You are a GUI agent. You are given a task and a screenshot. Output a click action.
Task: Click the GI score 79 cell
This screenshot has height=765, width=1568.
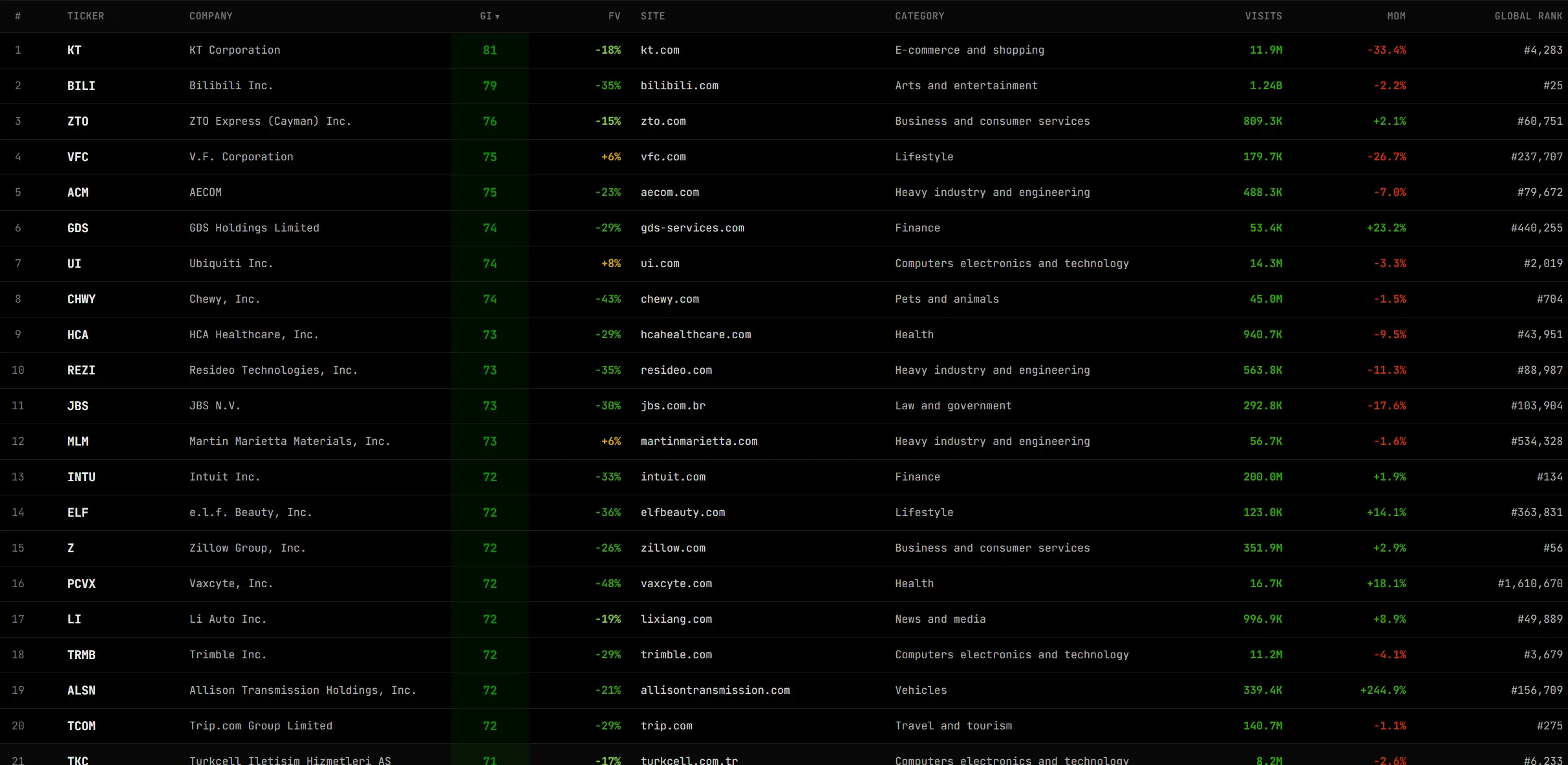coord(489,86)
